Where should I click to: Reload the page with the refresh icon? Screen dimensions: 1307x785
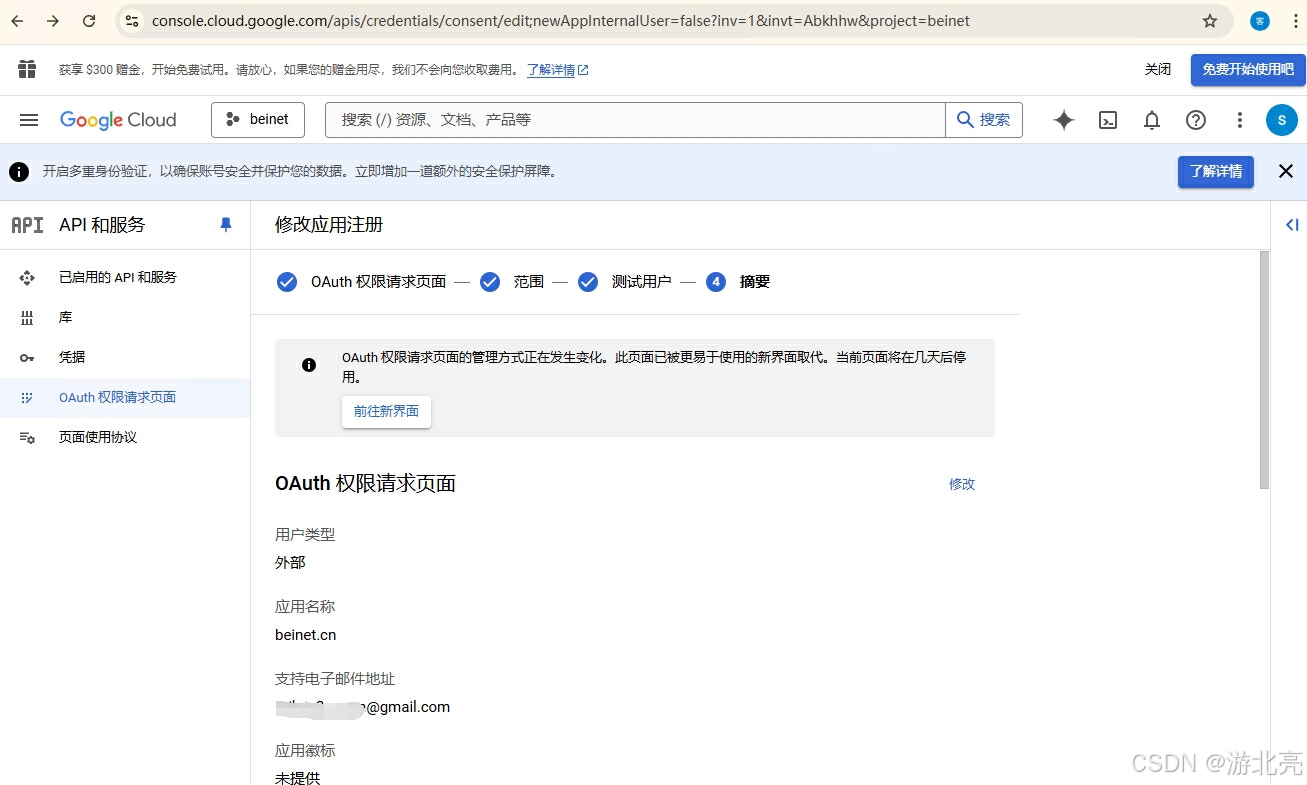click(x=89, y=21)
